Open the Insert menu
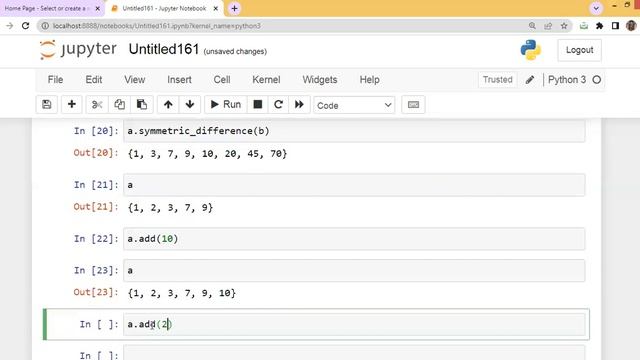640x360 pixels. [x=179, y=80]
